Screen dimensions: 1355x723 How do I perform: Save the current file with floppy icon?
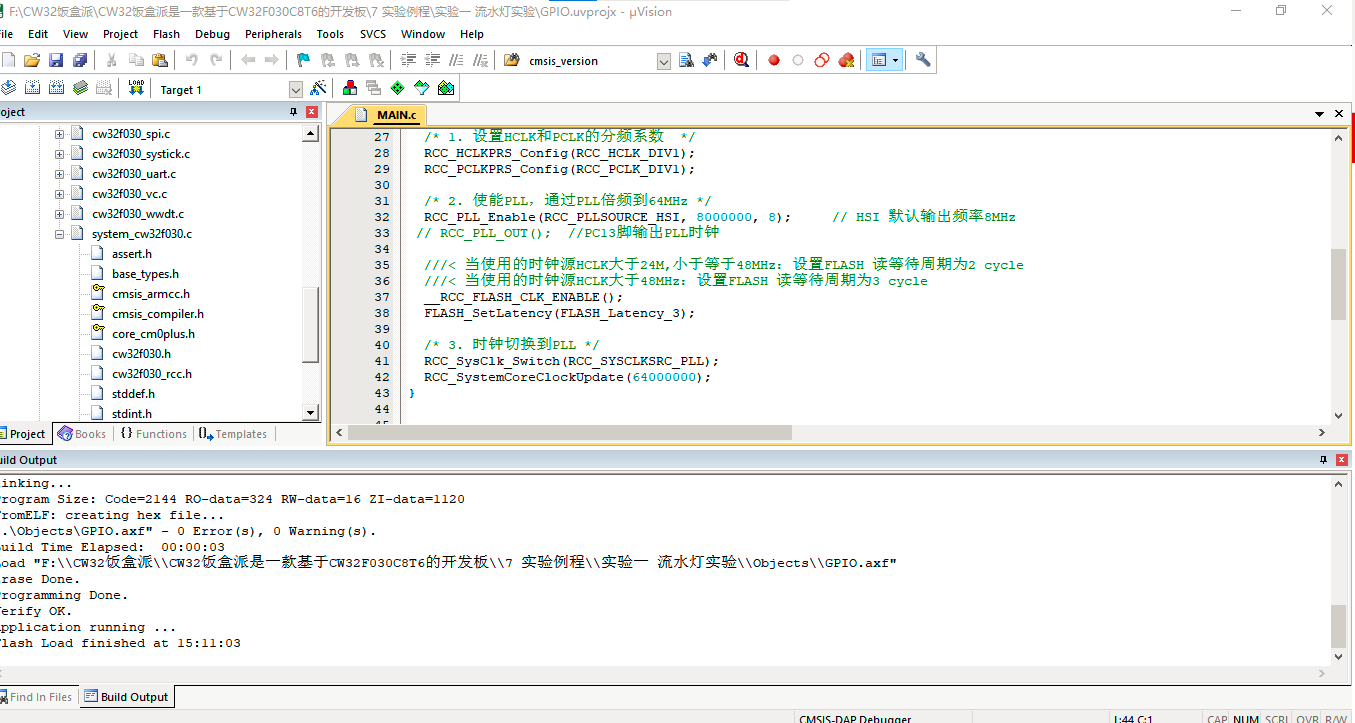pyautogui.click(x=56, y=60)
